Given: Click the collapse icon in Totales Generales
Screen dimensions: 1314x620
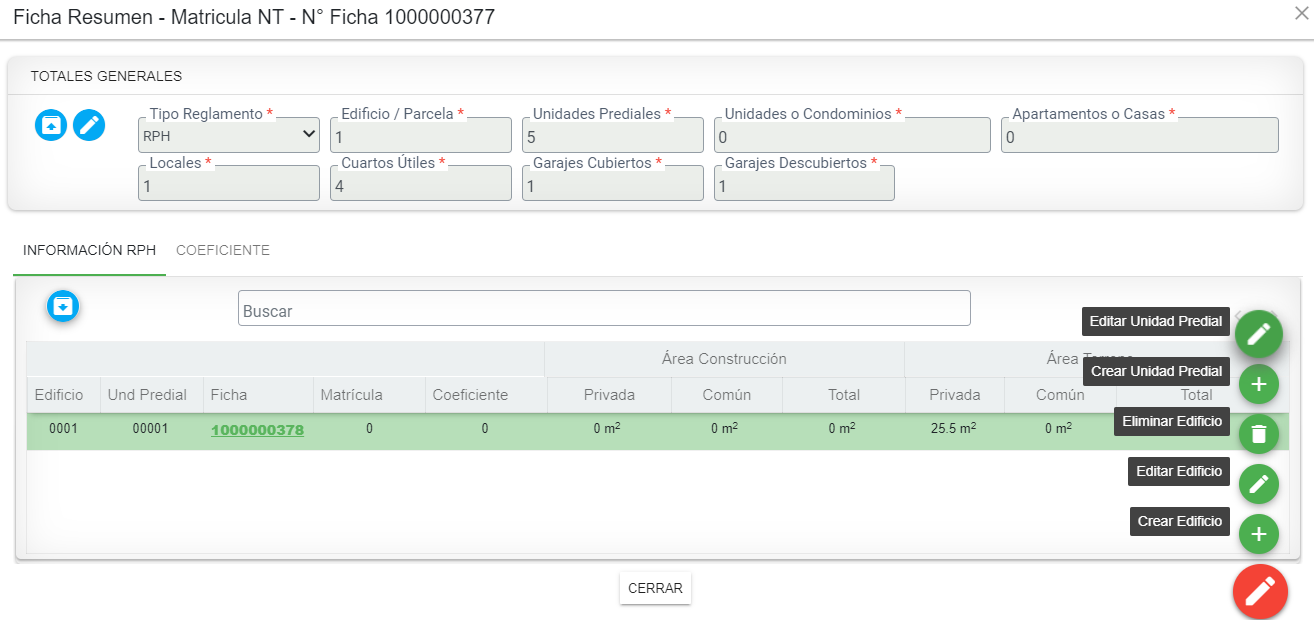Looking at the screenshot, I should (51, 125).
